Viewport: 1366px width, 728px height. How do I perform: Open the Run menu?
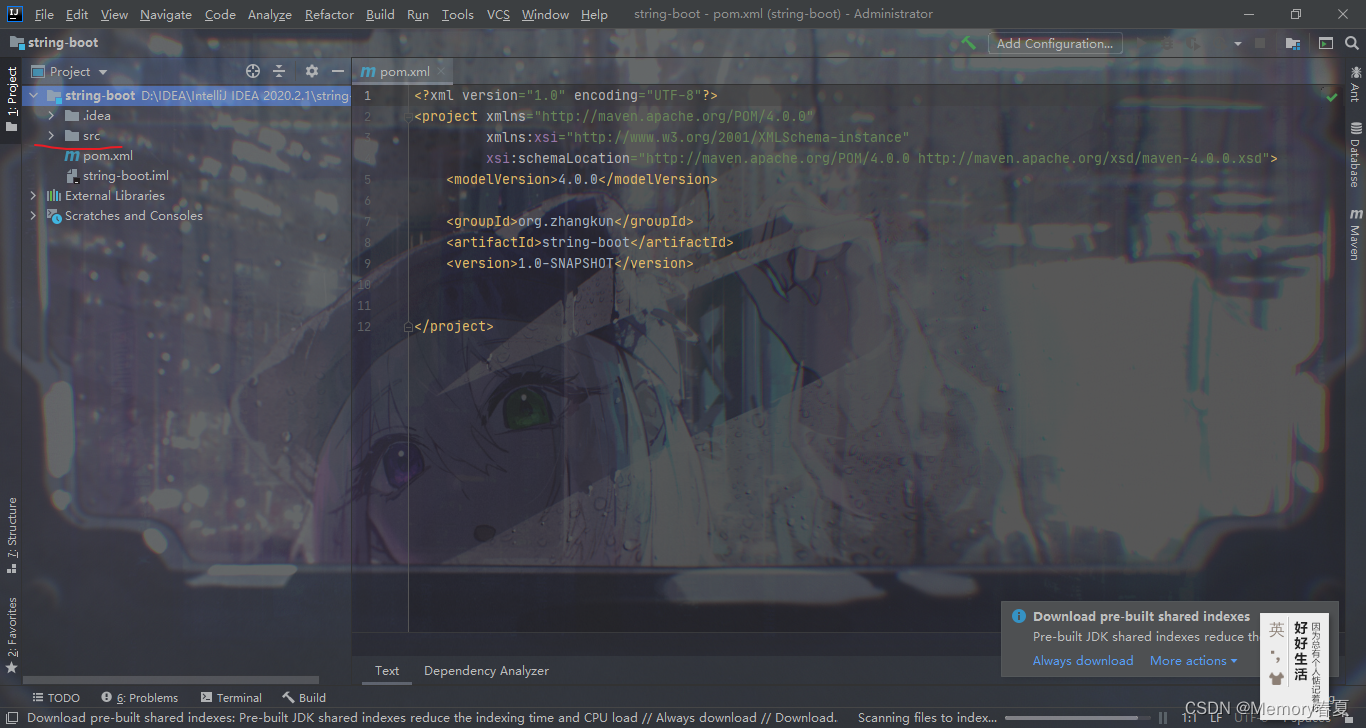coord(417,14)
